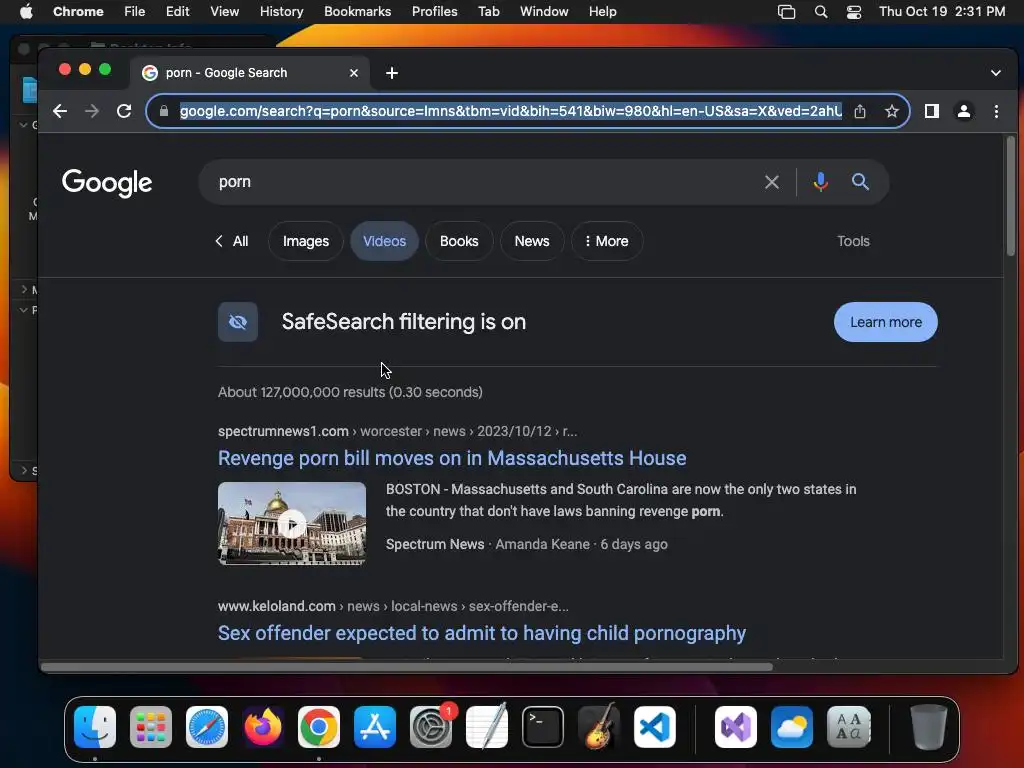Launch GarageBand from the Dock
1024x768 pixels.
pyautogui.click(x=599, y=727)
